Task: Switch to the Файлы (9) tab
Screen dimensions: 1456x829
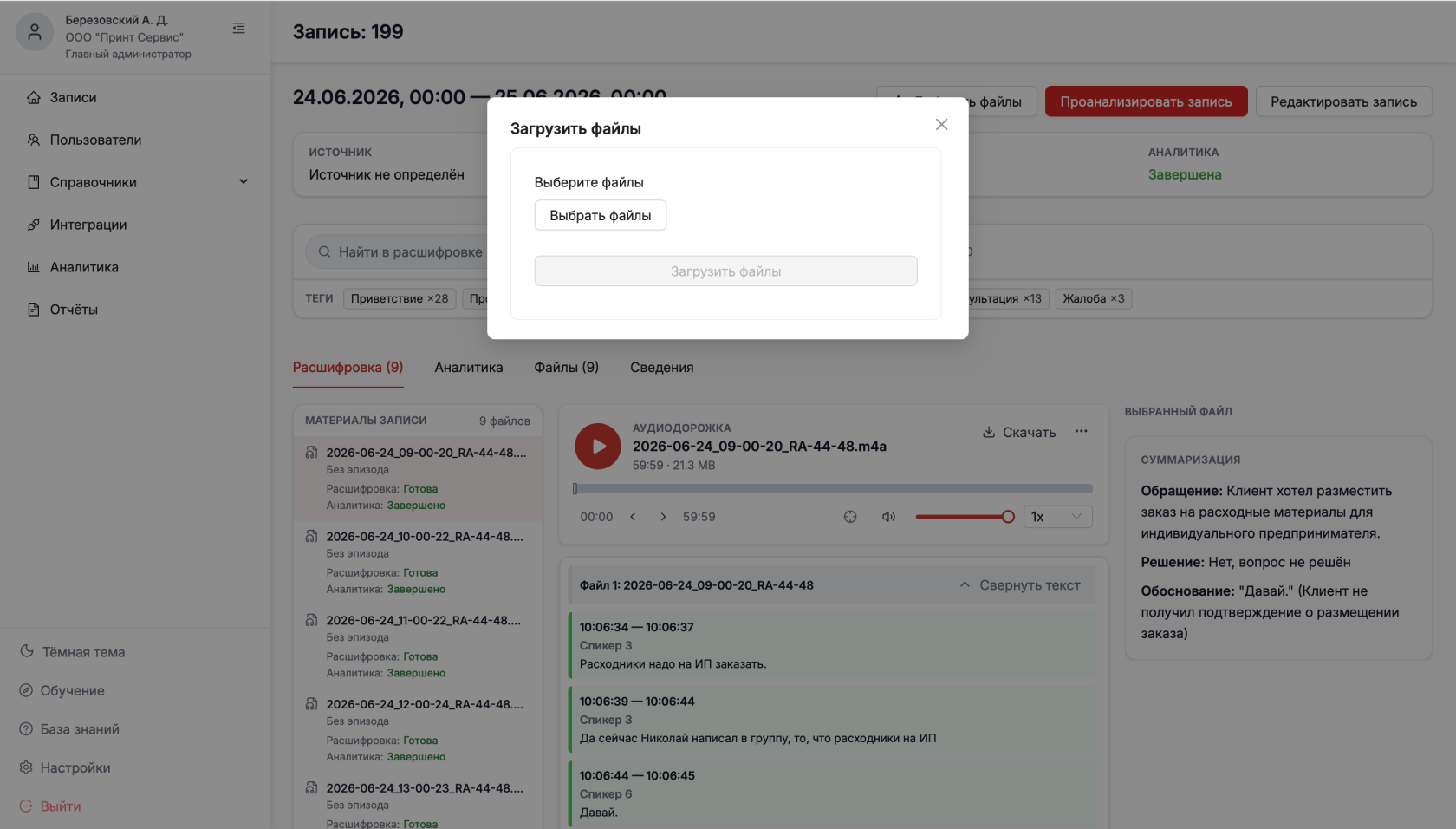Action: point(566,368)
